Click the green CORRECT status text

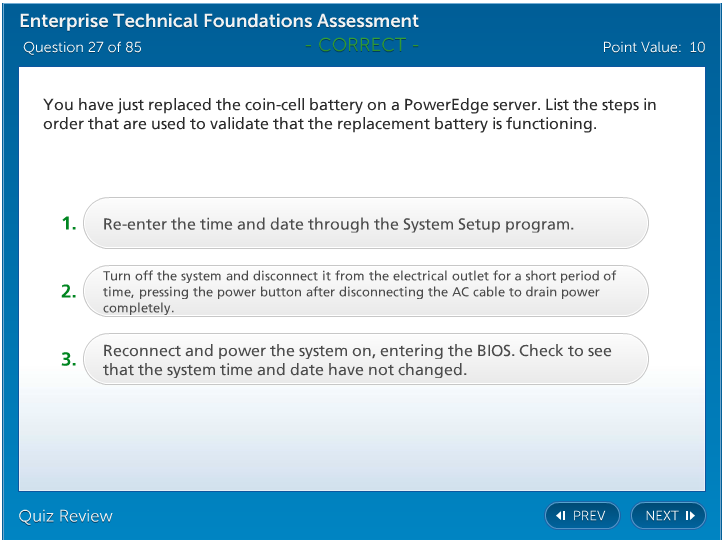click(x=362, y=45)
